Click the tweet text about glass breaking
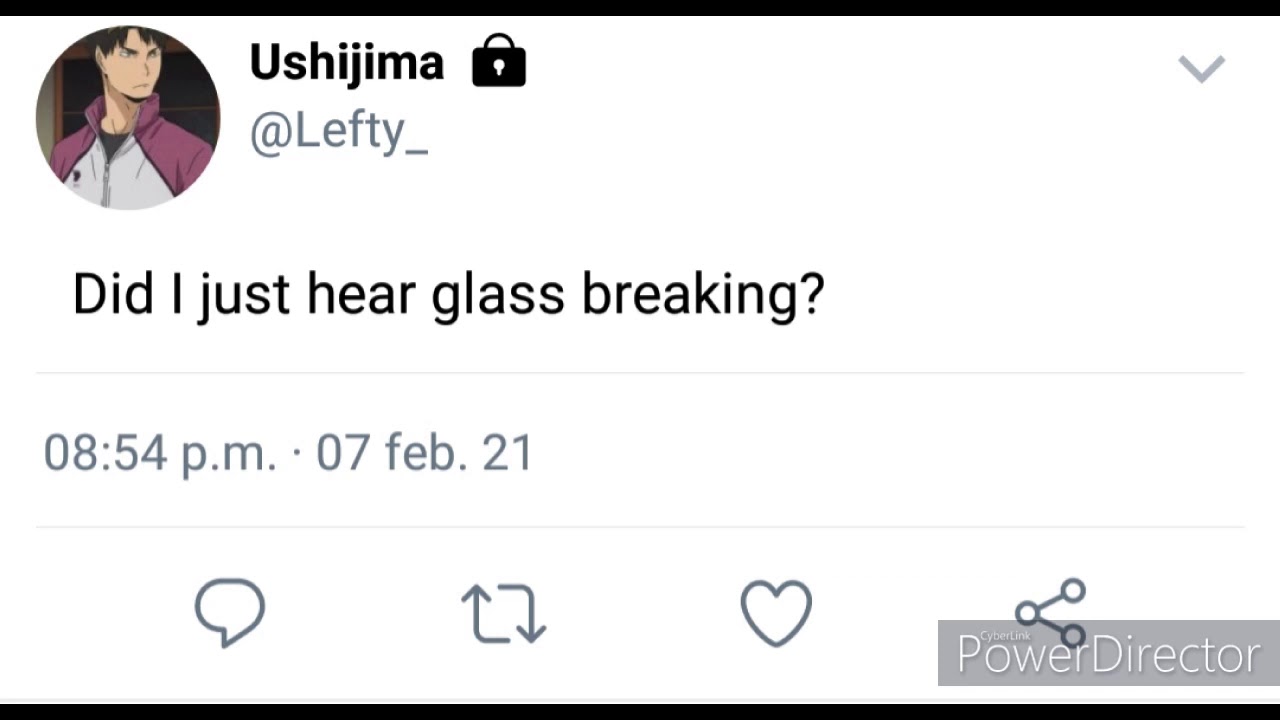 point(448,296)
